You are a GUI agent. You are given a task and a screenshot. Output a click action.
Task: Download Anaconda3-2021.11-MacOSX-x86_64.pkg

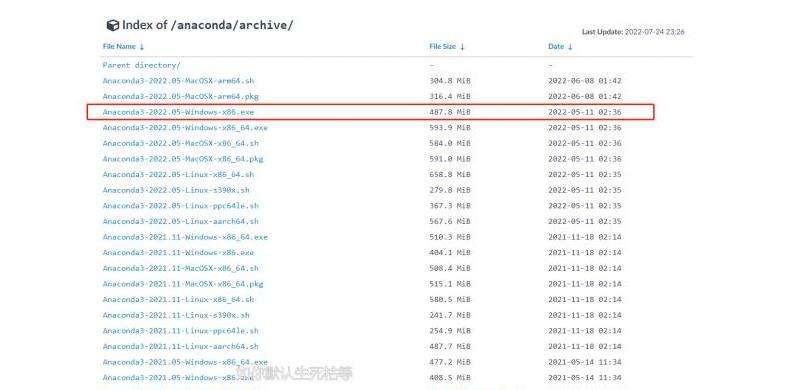(x=183, y=284)
